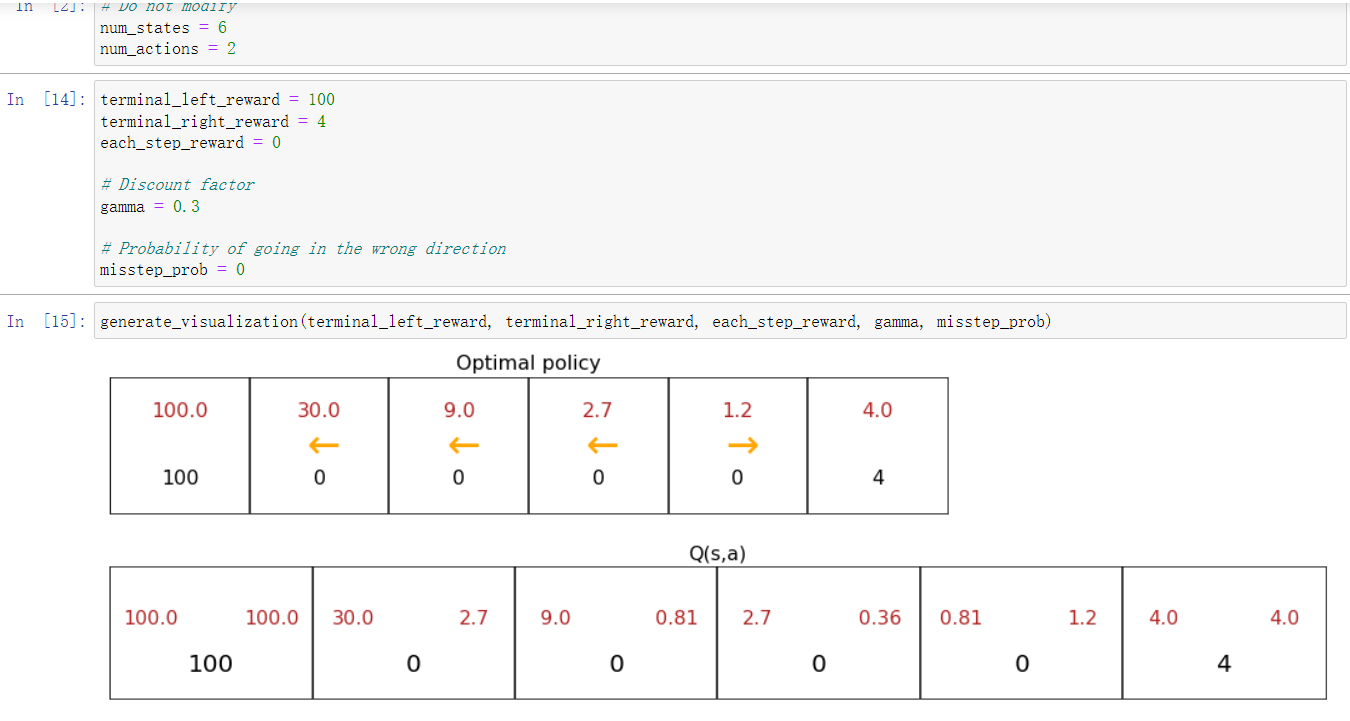Screen dimensions: 1350x721
Task: Click Q-value 0.36 in Q(s,a) table
Action: point(880,617)
